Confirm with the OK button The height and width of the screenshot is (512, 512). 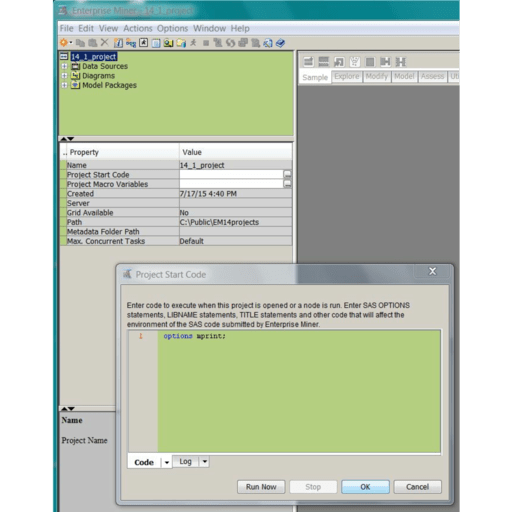click(365, 487)
